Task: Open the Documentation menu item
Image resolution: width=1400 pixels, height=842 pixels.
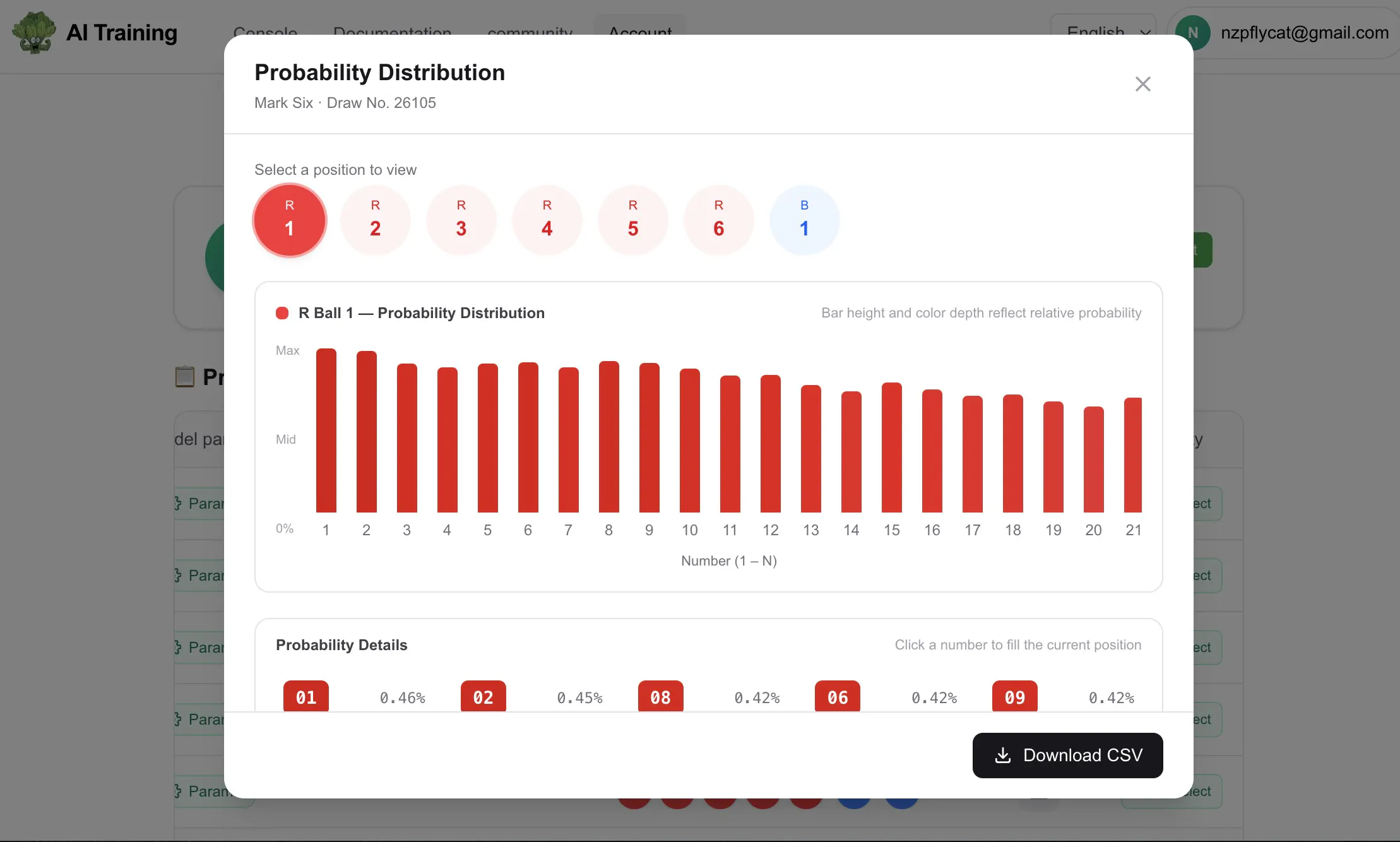Action: click(x=392, y=29)
